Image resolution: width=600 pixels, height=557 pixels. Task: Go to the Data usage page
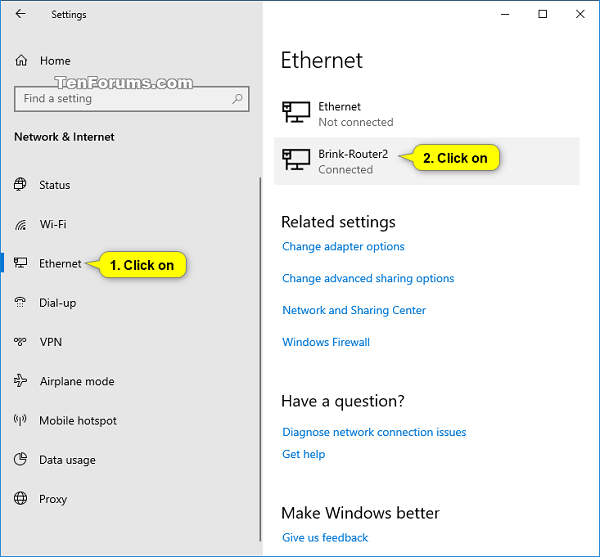67,460
